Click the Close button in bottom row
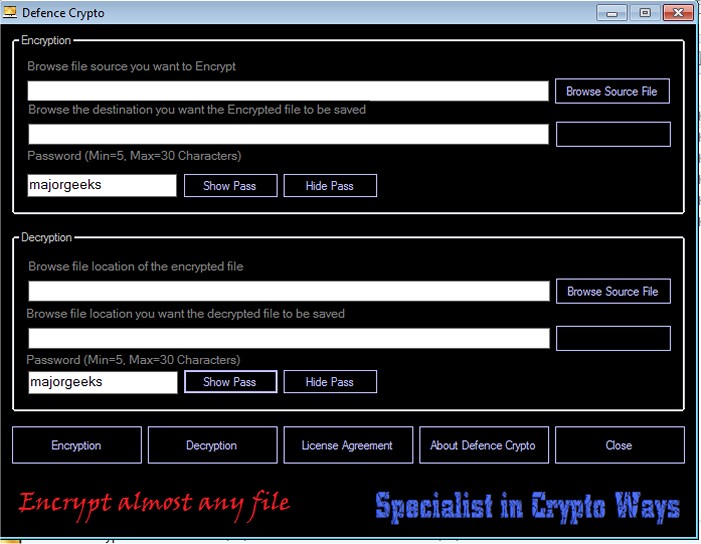 620,445
